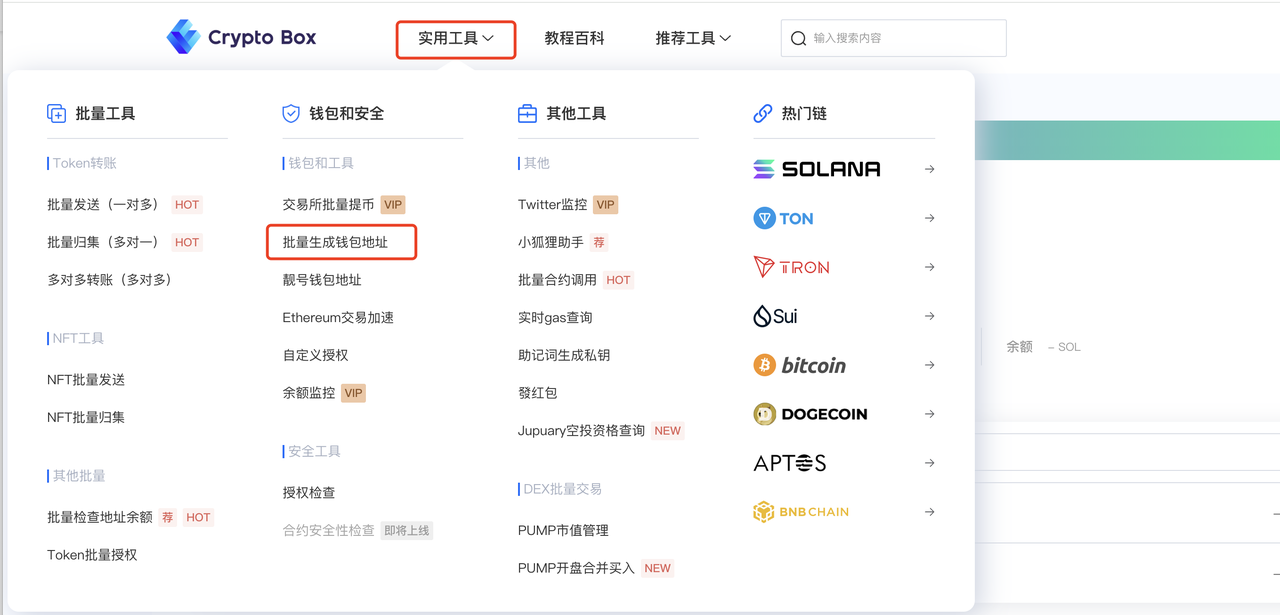
Task: Click the TRON chain logo
Action: click(791, 267)
